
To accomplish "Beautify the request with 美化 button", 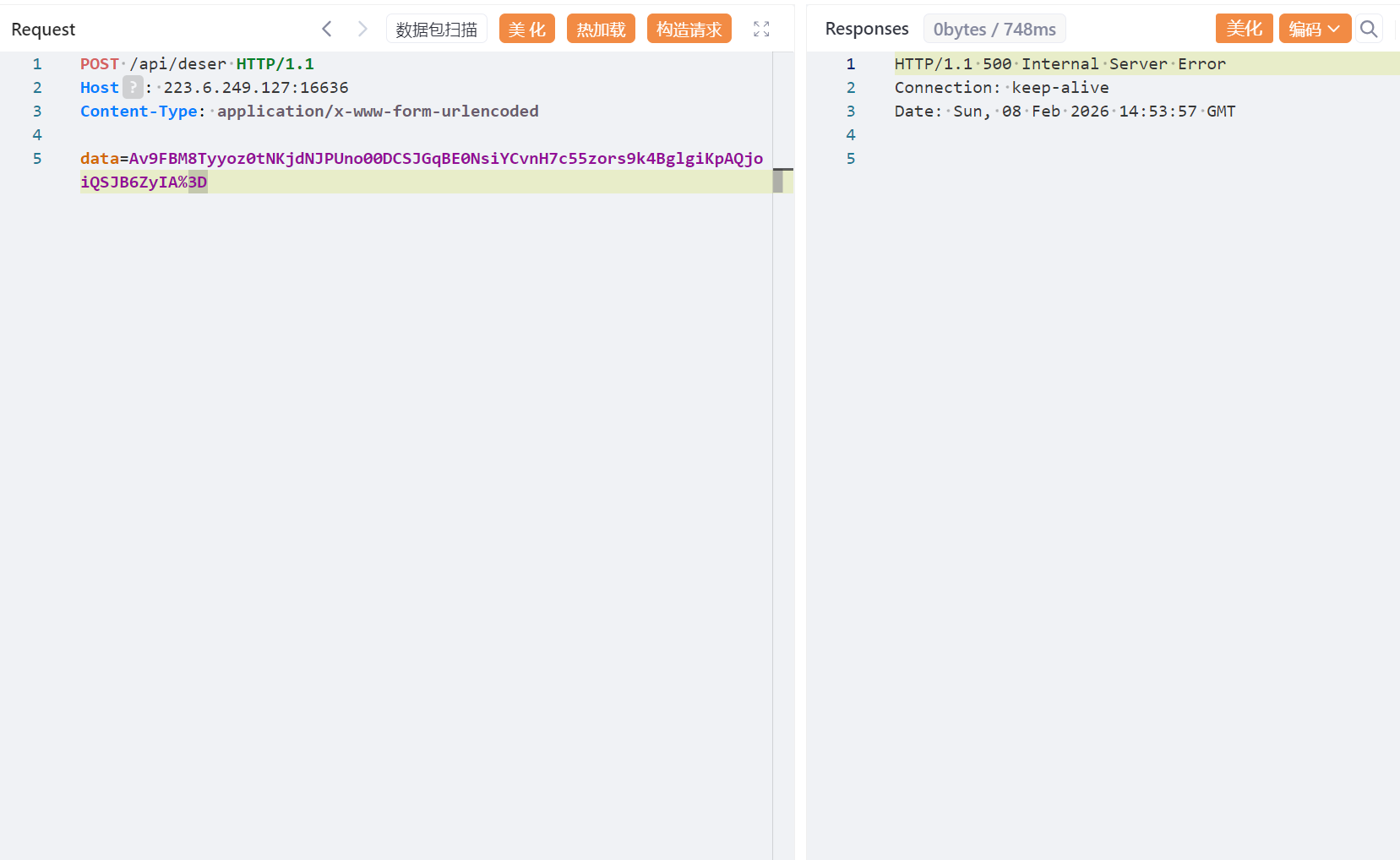I will tap(526, 29).
